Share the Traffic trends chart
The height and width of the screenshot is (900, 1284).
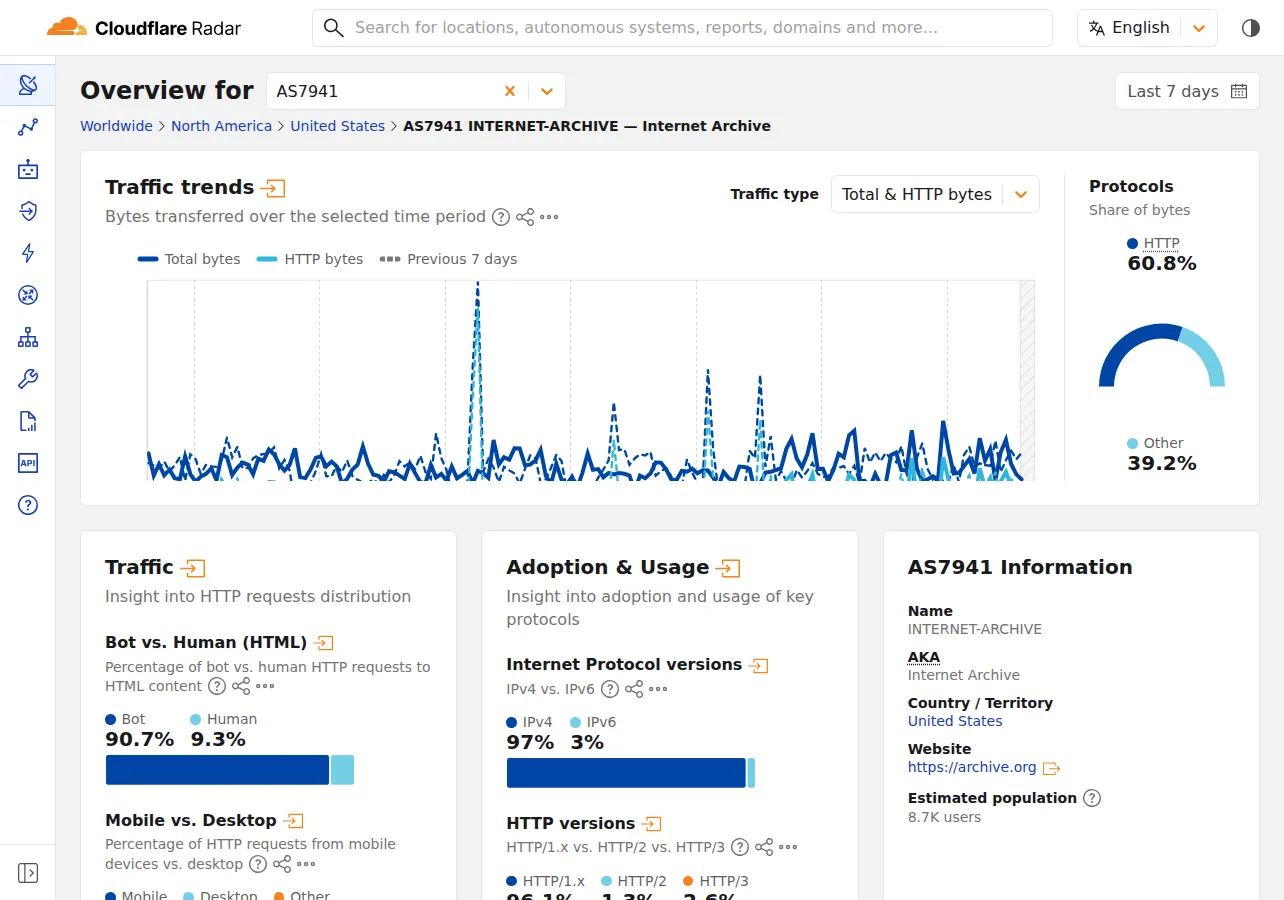[x=525, y=217]
